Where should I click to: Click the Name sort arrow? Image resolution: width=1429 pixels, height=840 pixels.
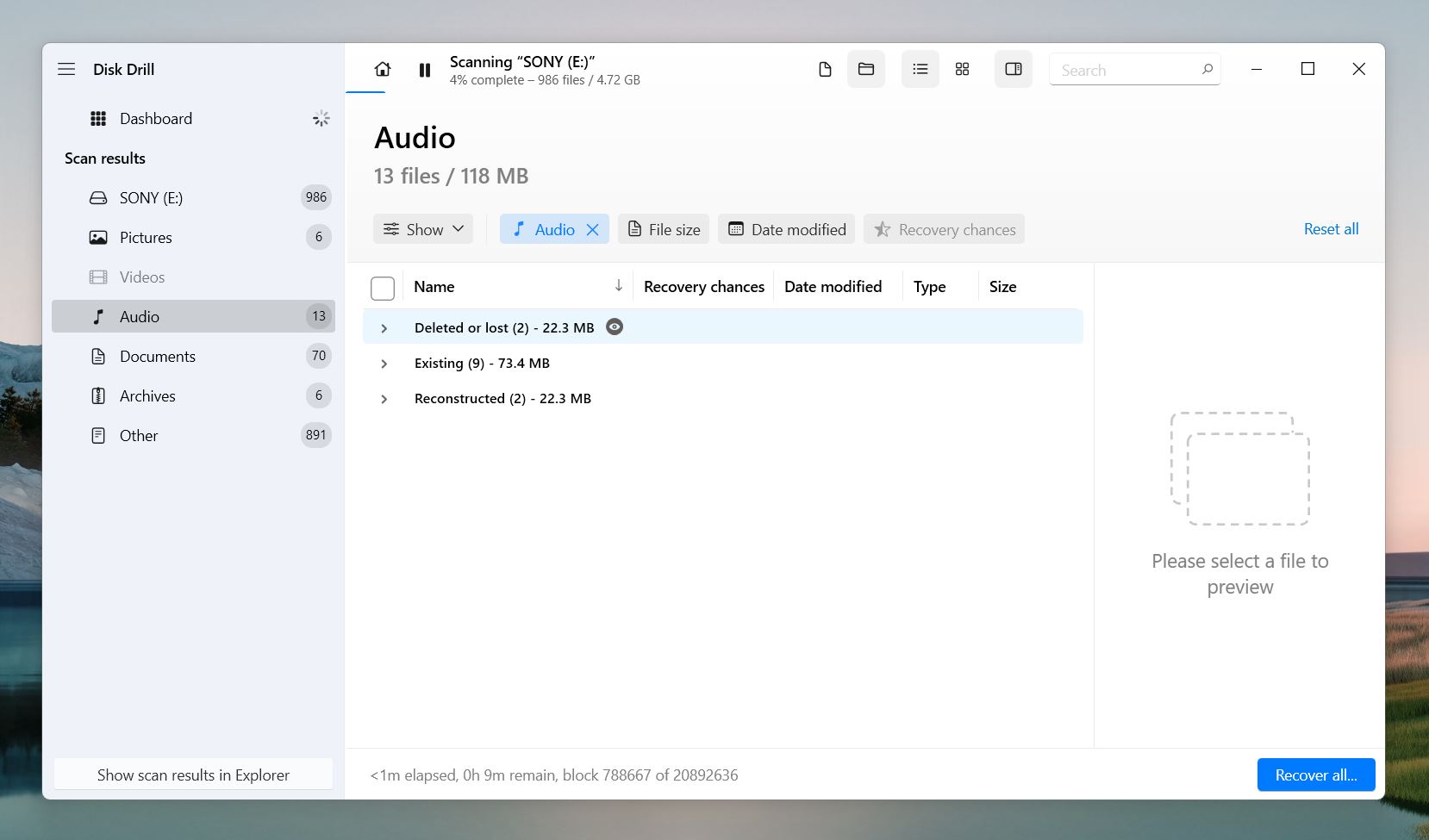tap(618, 286)
